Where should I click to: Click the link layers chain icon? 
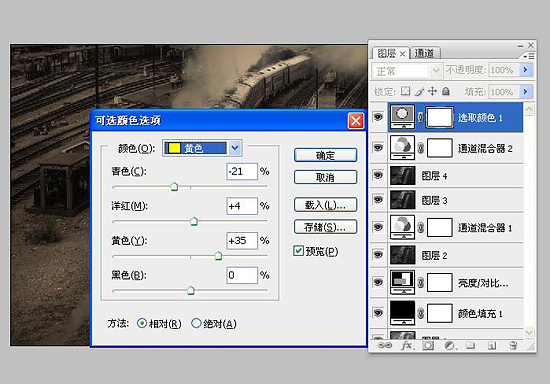tap(385, 345)
